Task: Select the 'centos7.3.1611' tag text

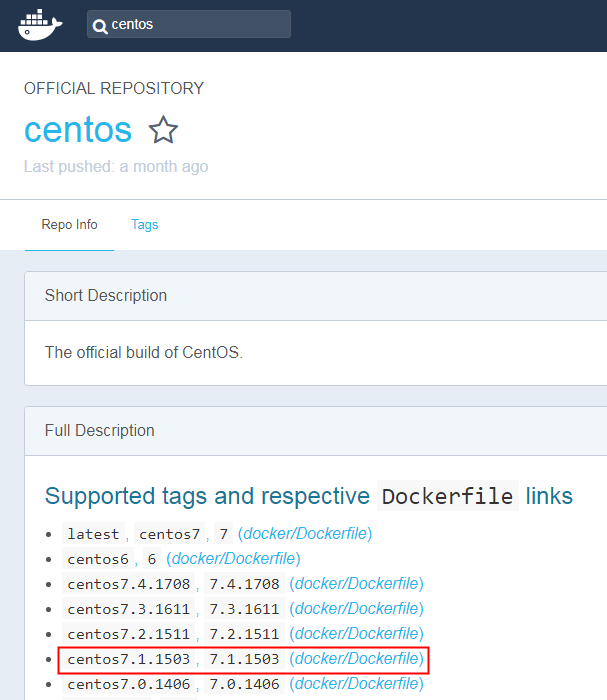Action: pyautogui.click(x=129, y=609)
